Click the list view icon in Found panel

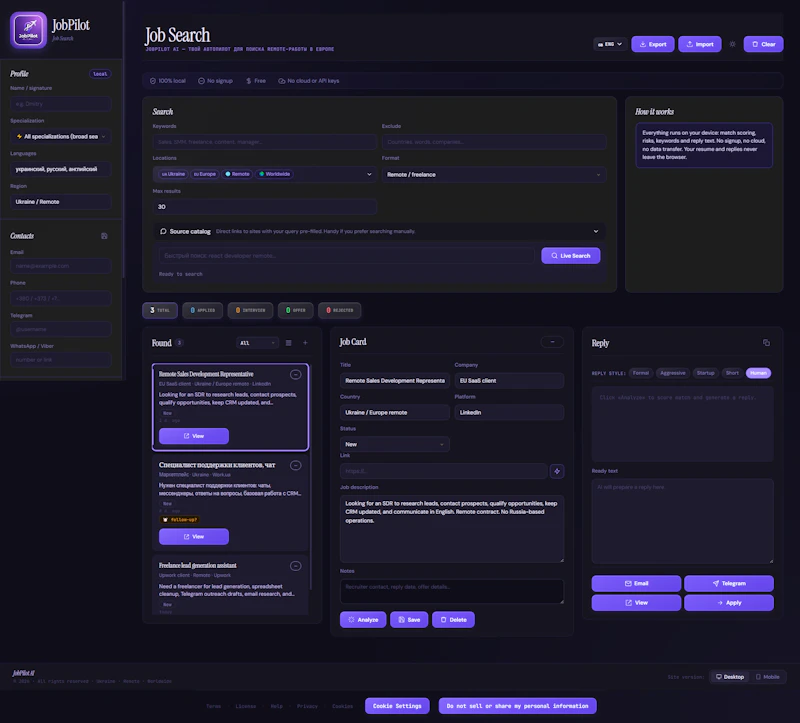(x=289, y=343)
